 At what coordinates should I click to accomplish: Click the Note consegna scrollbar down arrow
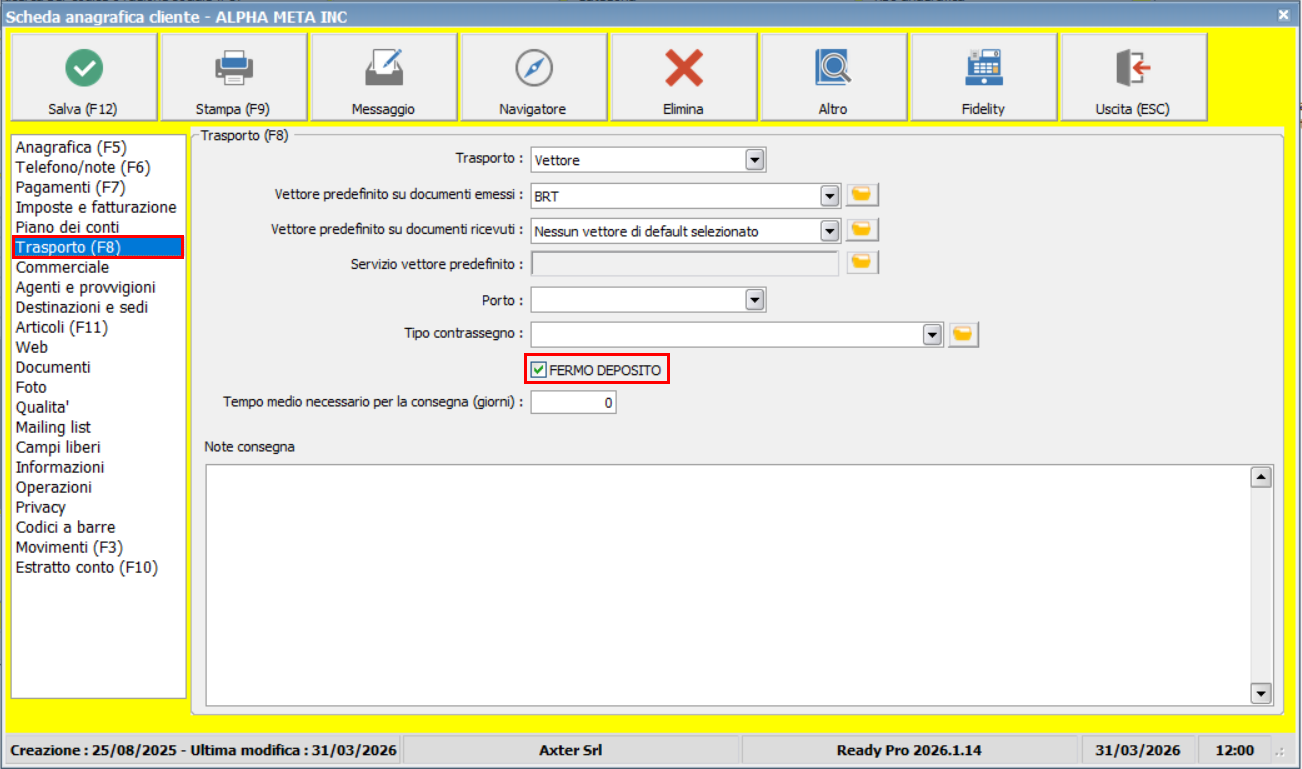point(1261,693)
